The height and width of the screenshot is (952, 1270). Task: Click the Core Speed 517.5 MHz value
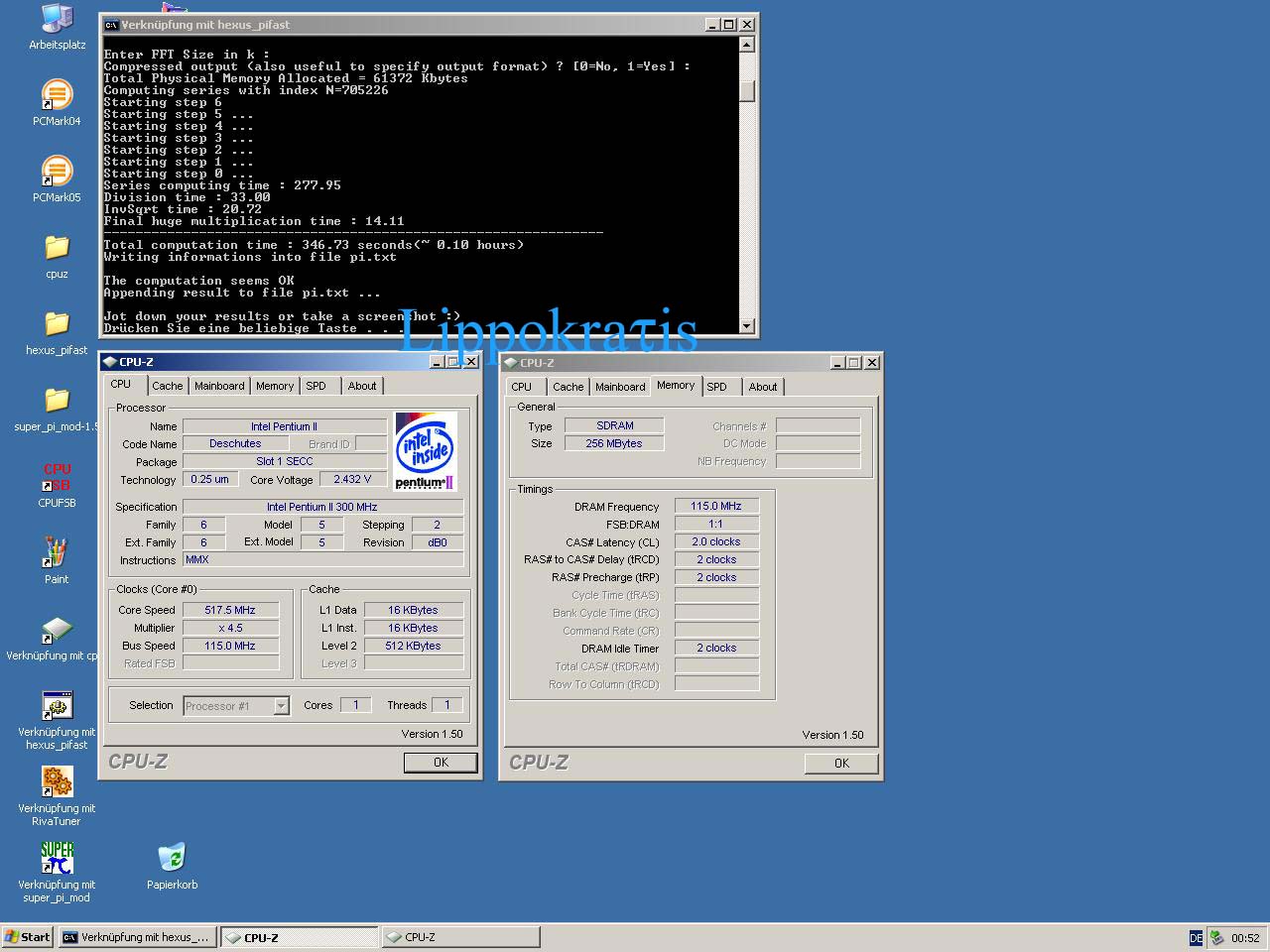[x=230, y=610]
